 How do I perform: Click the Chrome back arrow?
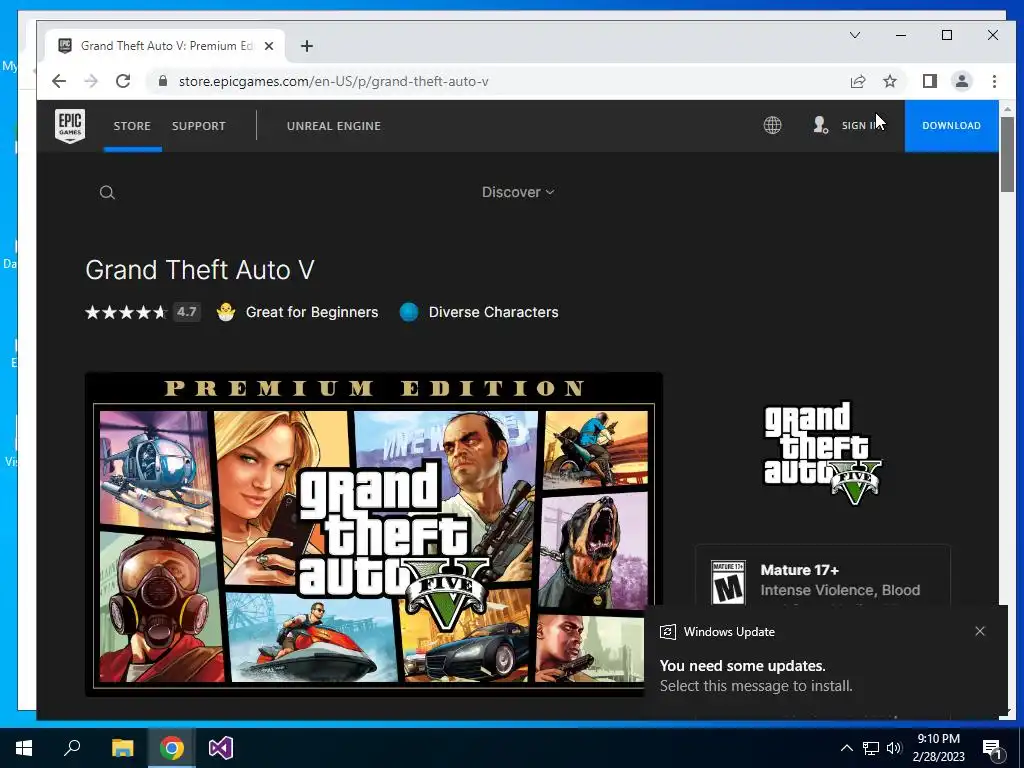click(x=59, y=81)
